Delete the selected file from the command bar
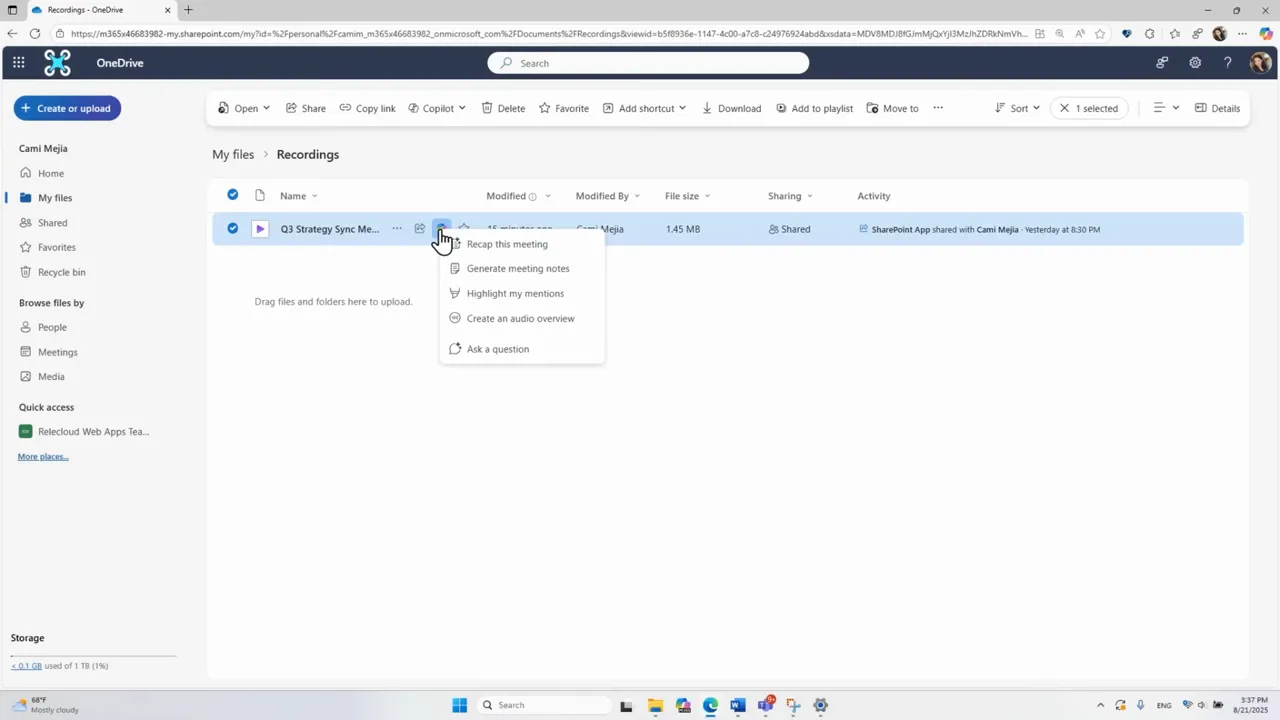Screen dimensions: 1280x720 (x=503, y=108)
